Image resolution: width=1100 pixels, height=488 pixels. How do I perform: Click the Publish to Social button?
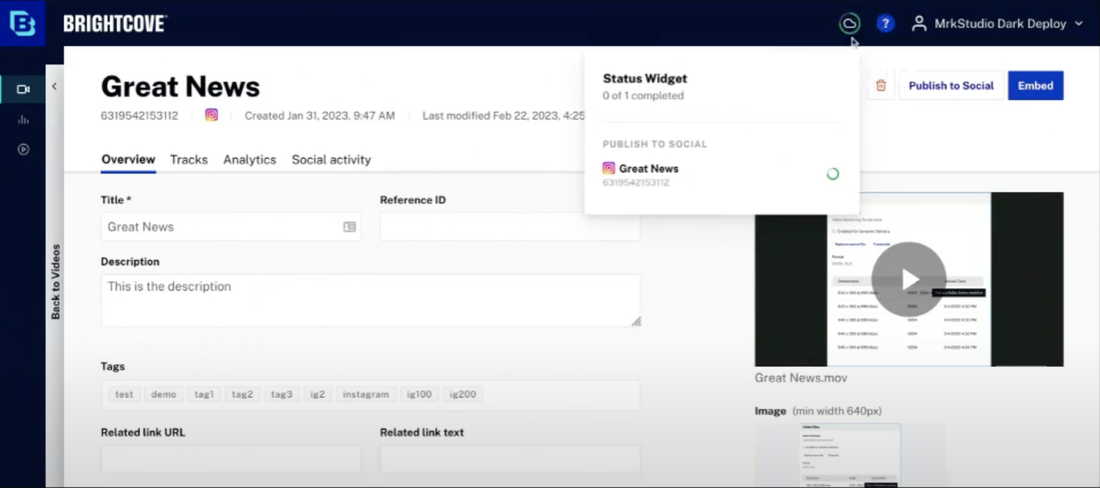pos(950,86)
